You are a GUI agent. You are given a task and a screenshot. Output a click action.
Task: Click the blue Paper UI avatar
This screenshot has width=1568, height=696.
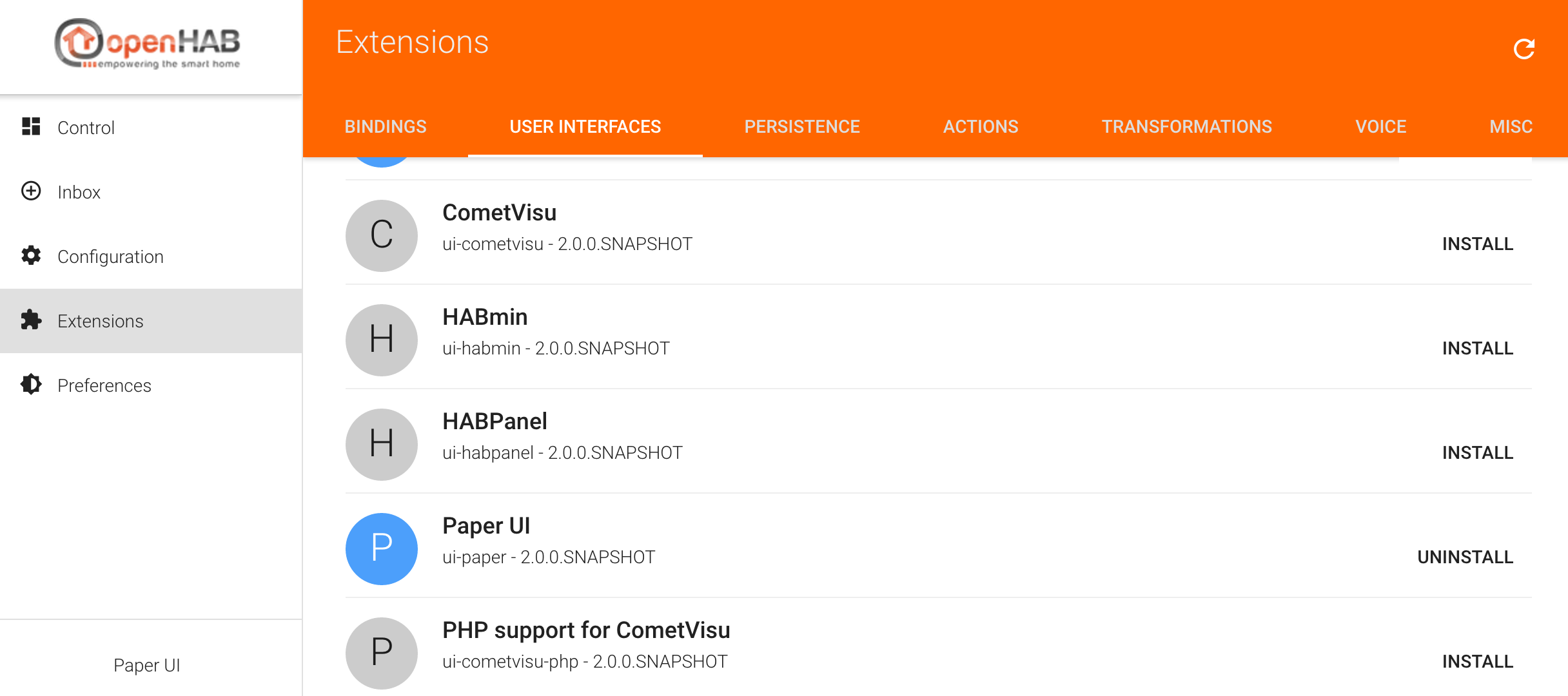382,548
